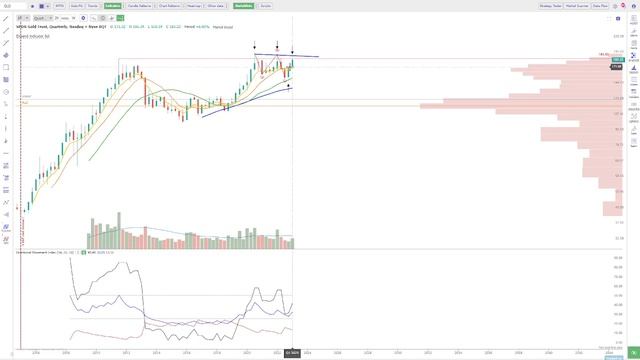This screenshot has width=640, height=360.
Task: Open the help icon at top right
Action: pos(634,6)
